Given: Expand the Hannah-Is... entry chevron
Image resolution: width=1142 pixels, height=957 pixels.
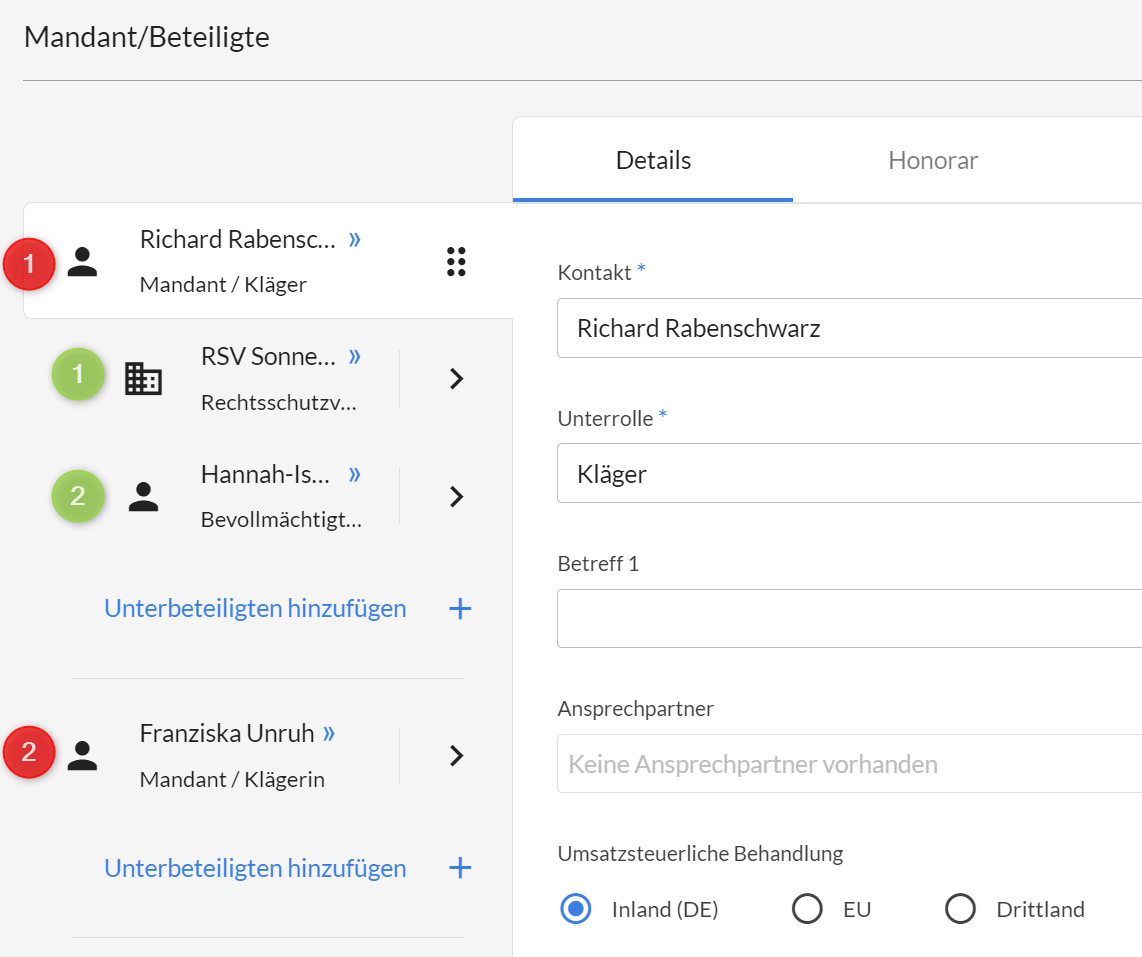Looking at the screenshot, I should 457,497.
